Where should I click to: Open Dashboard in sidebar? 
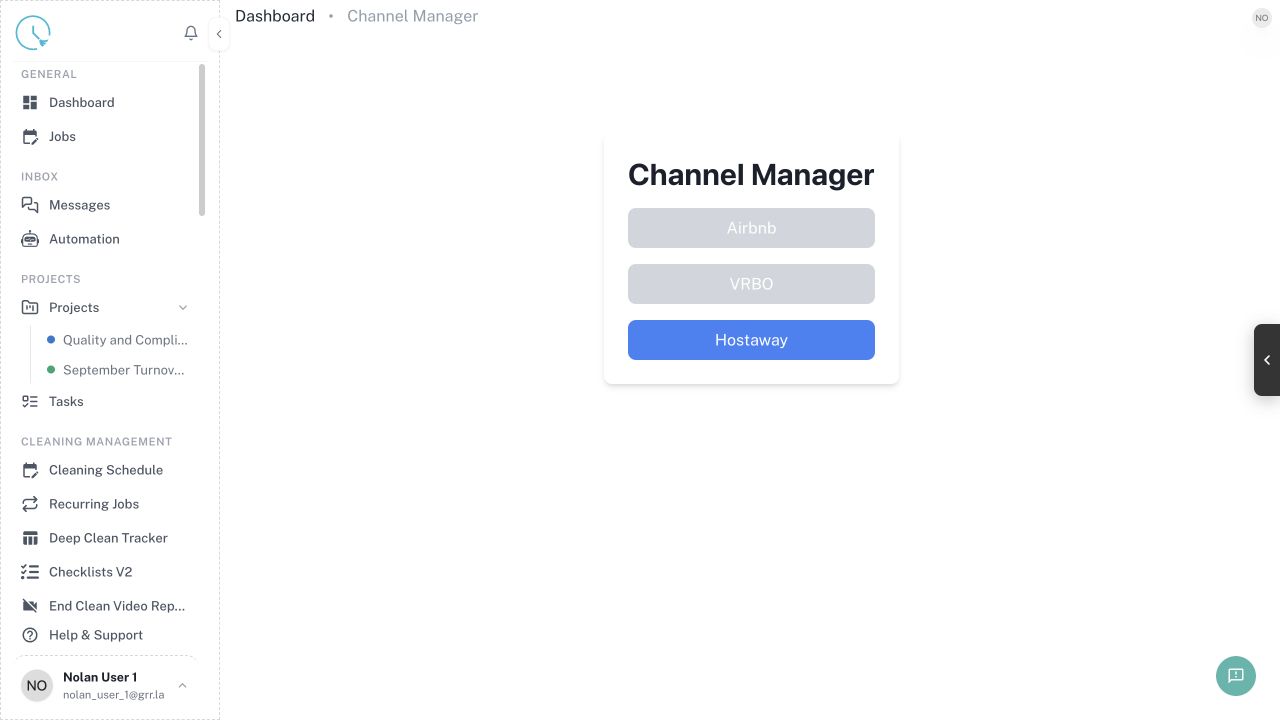coord(81,102)
